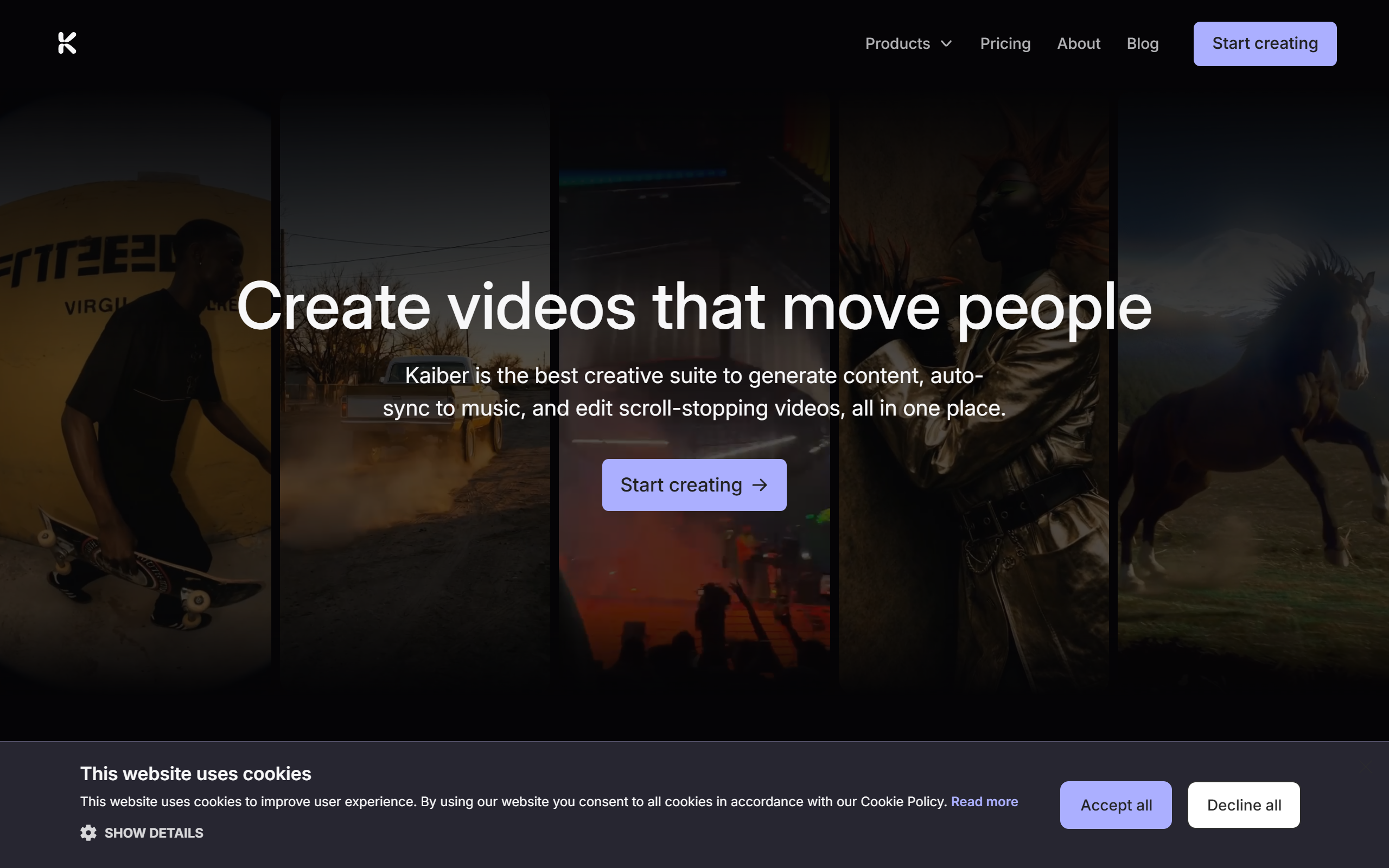Click the 'This website uses cookies' heading

(x=196, y=773)
